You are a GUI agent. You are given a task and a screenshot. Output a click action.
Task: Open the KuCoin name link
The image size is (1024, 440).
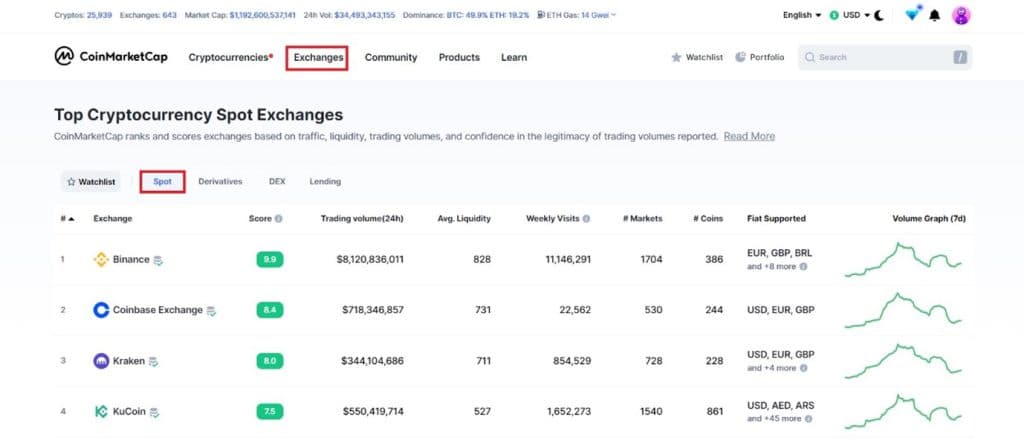(x=129, y=412)
